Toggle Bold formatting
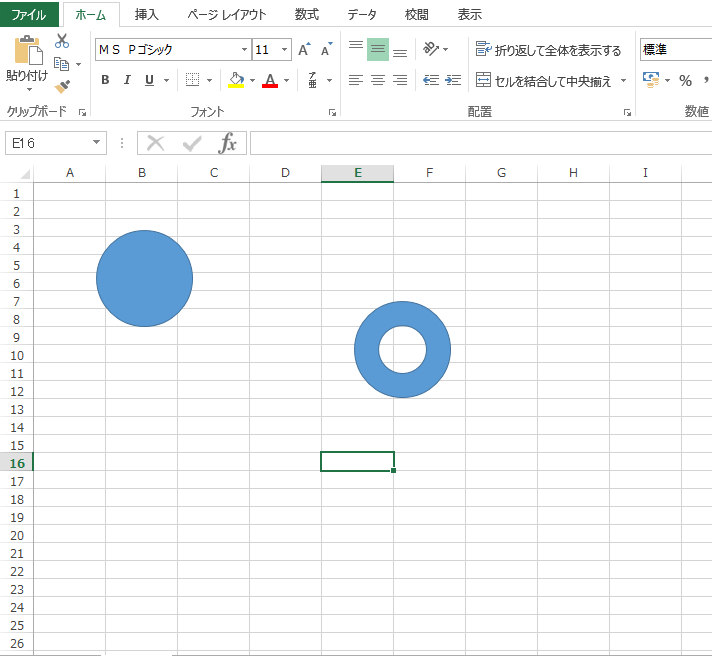The width and height of the screenshot is (712, 656). [105, 80]
